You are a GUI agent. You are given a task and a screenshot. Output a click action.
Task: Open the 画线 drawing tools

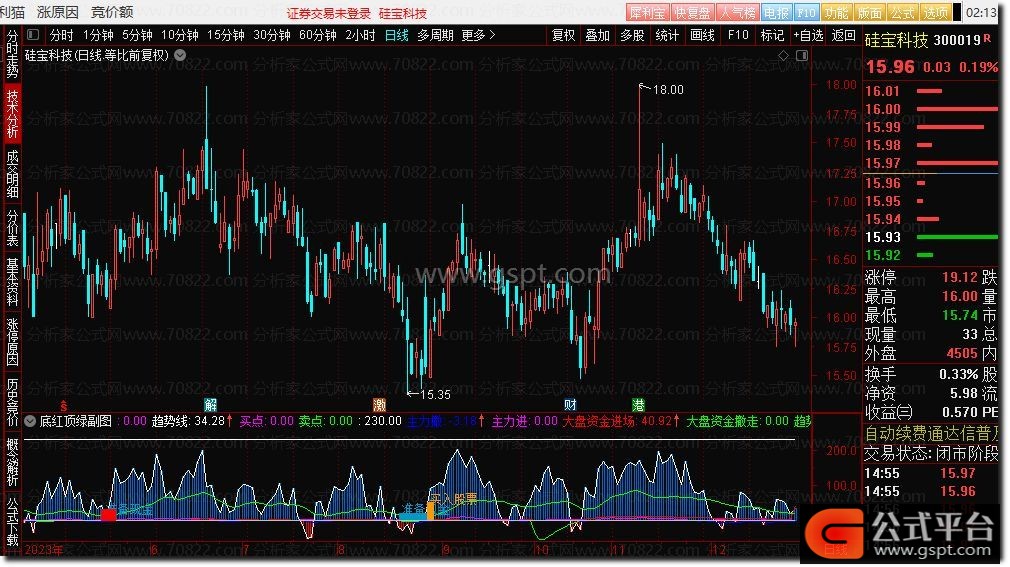coord(701,35)
